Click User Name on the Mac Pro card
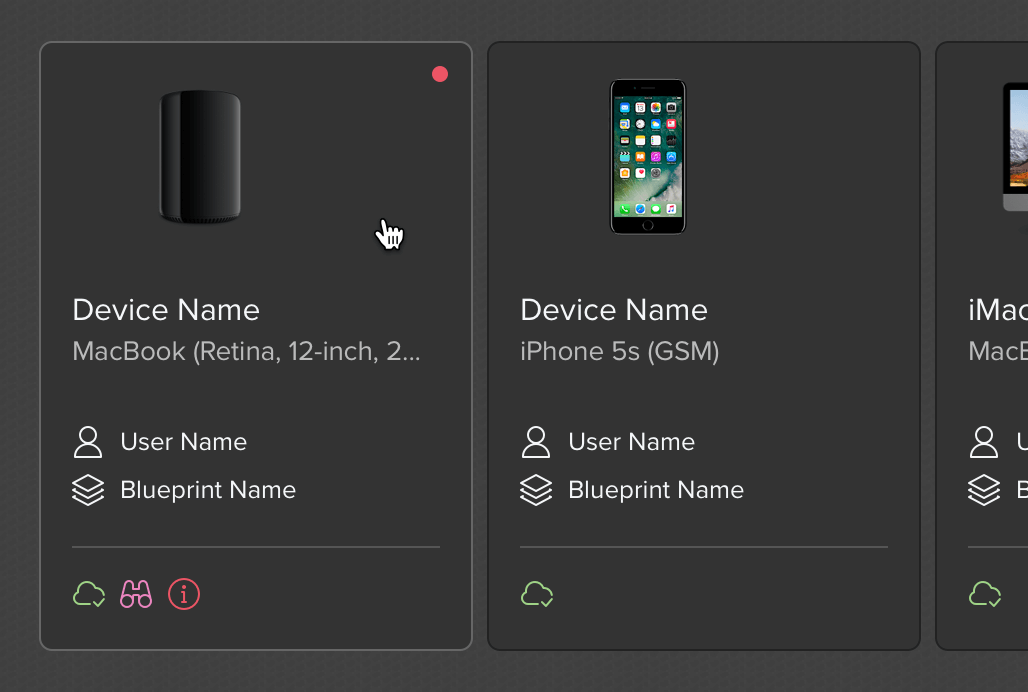 coord(183,442)
